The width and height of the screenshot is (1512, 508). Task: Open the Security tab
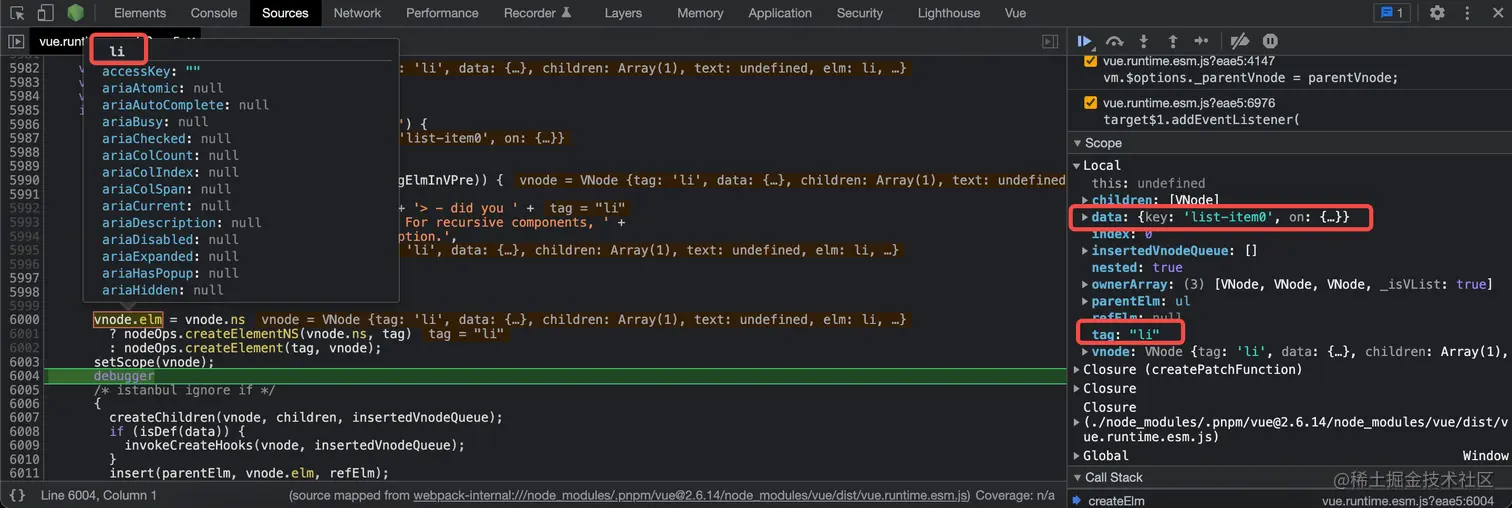(860, 13)
